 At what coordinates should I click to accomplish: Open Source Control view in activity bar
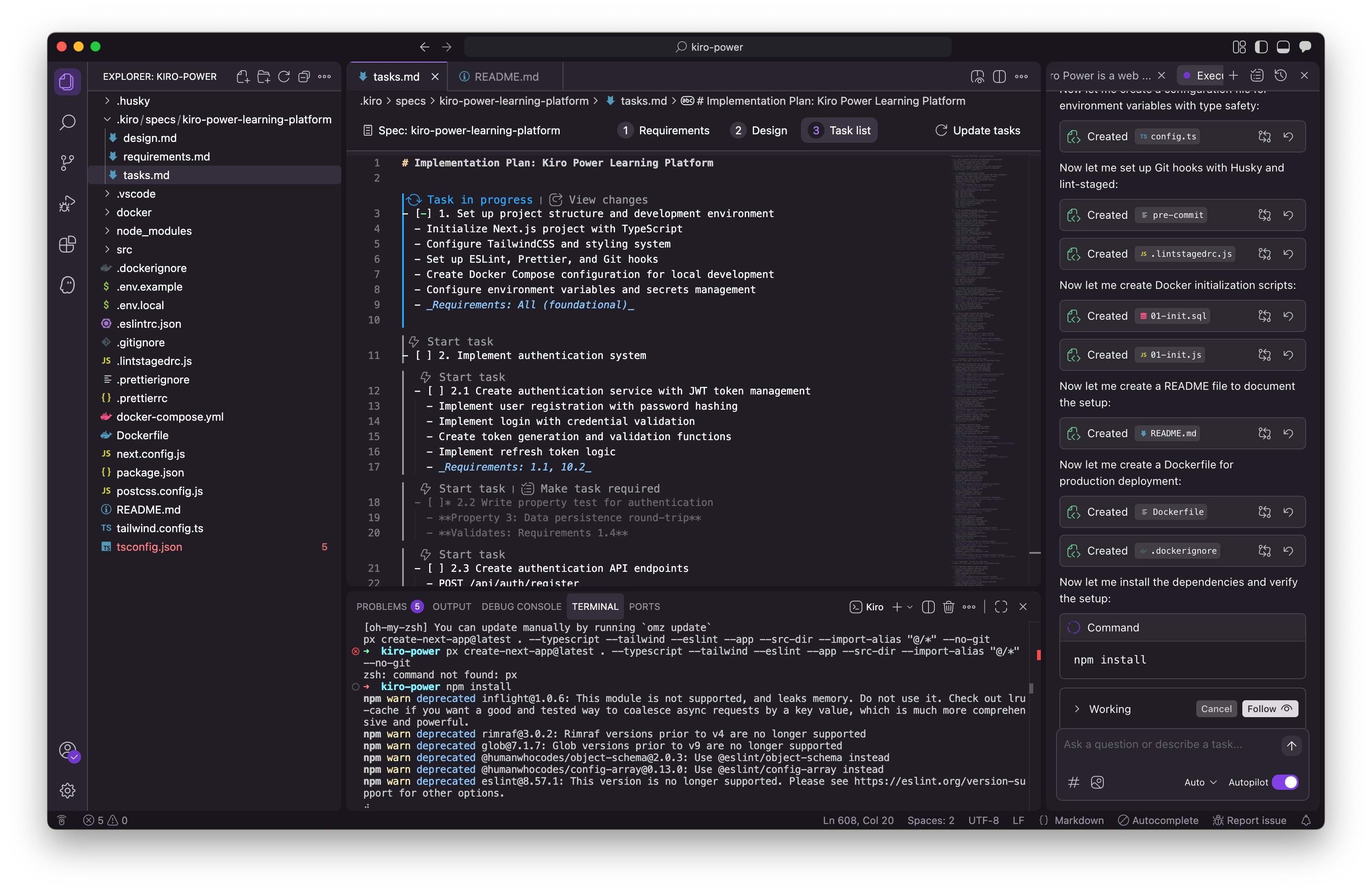tap(68, 163)
